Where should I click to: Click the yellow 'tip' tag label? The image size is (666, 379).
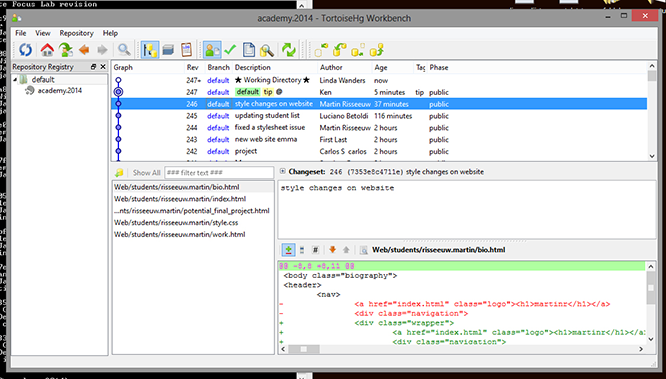pyautogui.click(x=268, y=92)
